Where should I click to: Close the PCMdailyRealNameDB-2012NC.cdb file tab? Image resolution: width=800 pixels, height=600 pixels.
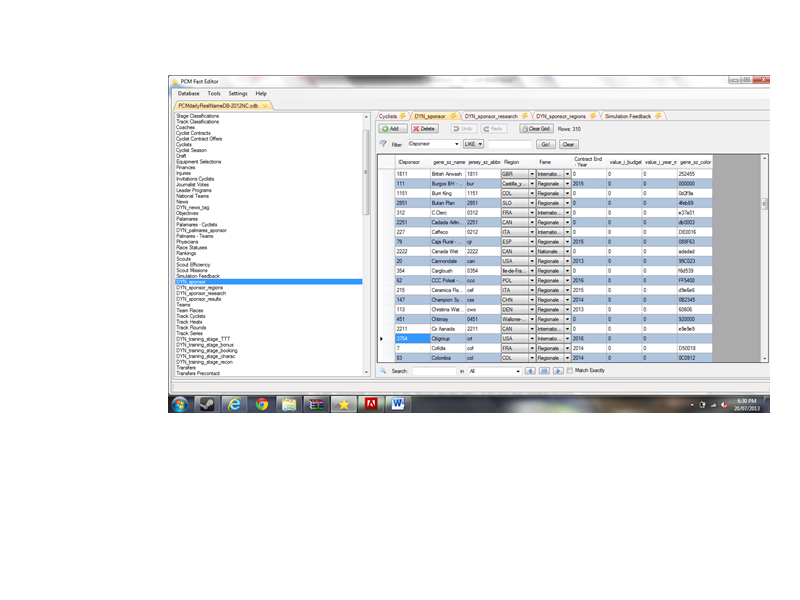266,104
